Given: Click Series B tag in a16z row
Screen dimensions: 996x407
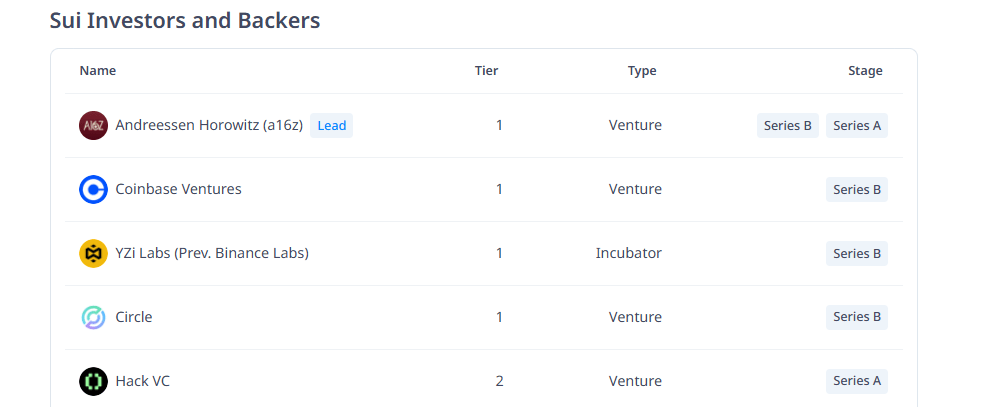Looking at the screenshot, I should [x=788, y=126].
